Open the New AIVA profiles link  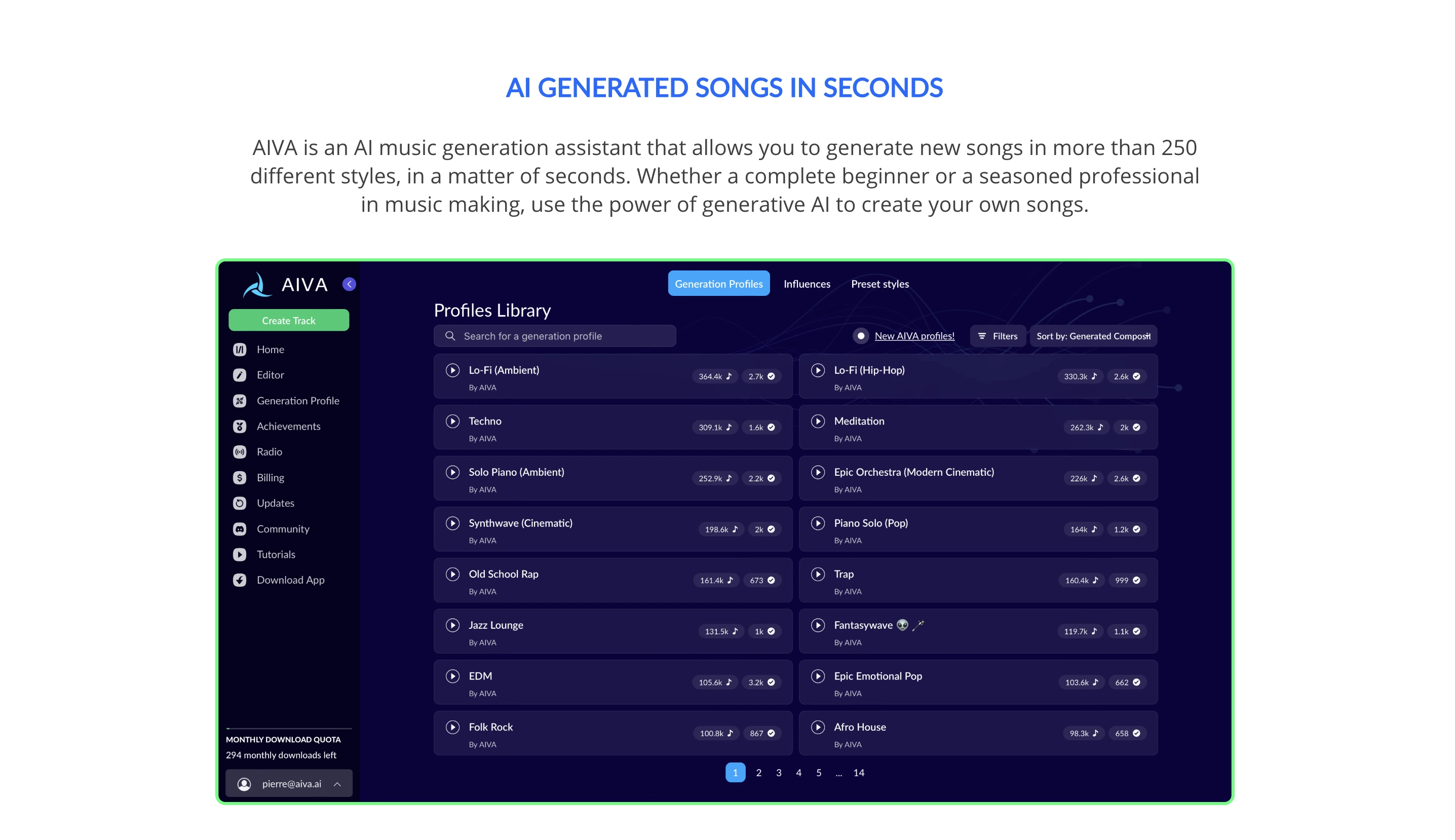tap(914, 336)
